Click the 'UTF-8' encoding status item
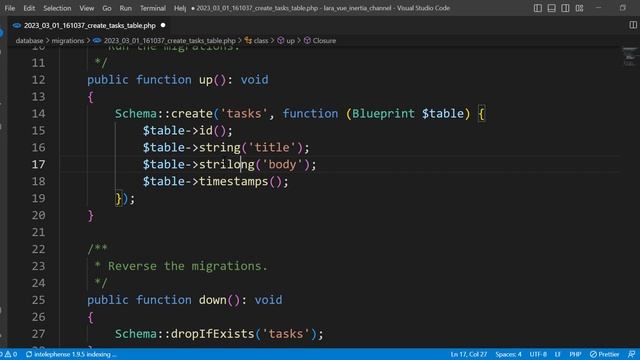The height and width of the screenshot is (360, 640). coord(538,354)
